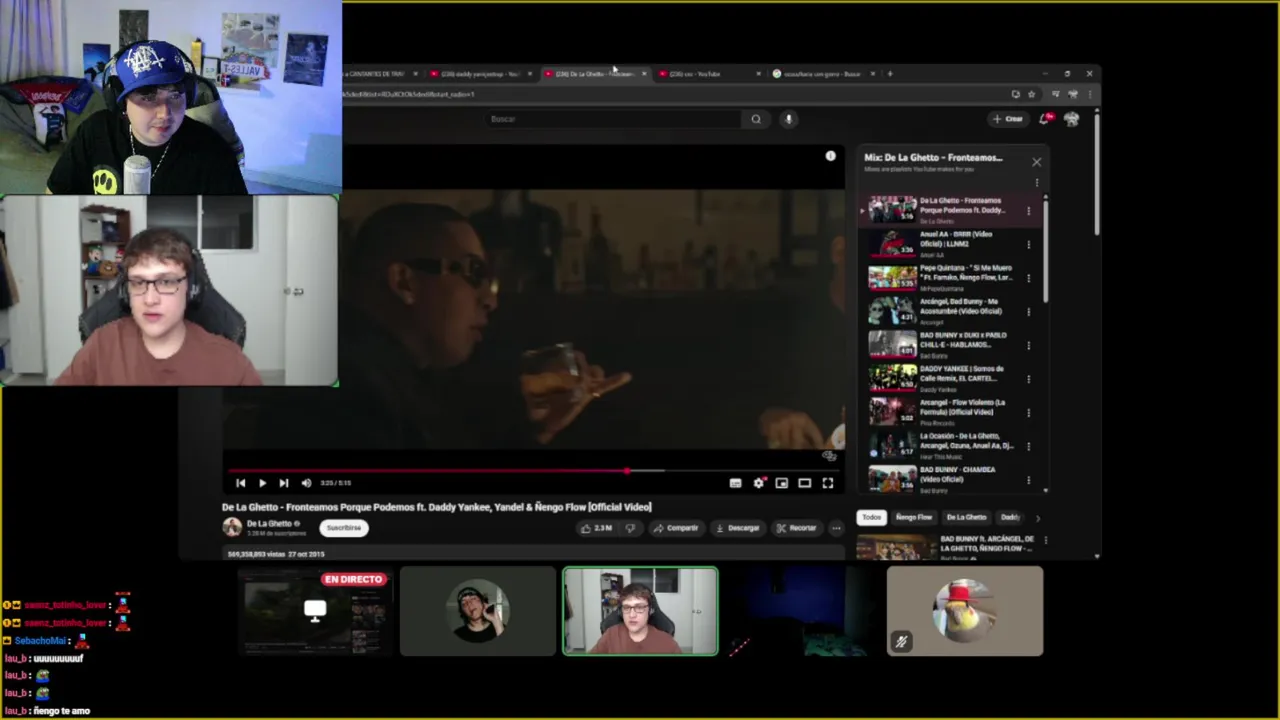Select the highlighted glasses participant tile
The width and height of the screenshot is (1280, 720).
click(x=640, y=612)
